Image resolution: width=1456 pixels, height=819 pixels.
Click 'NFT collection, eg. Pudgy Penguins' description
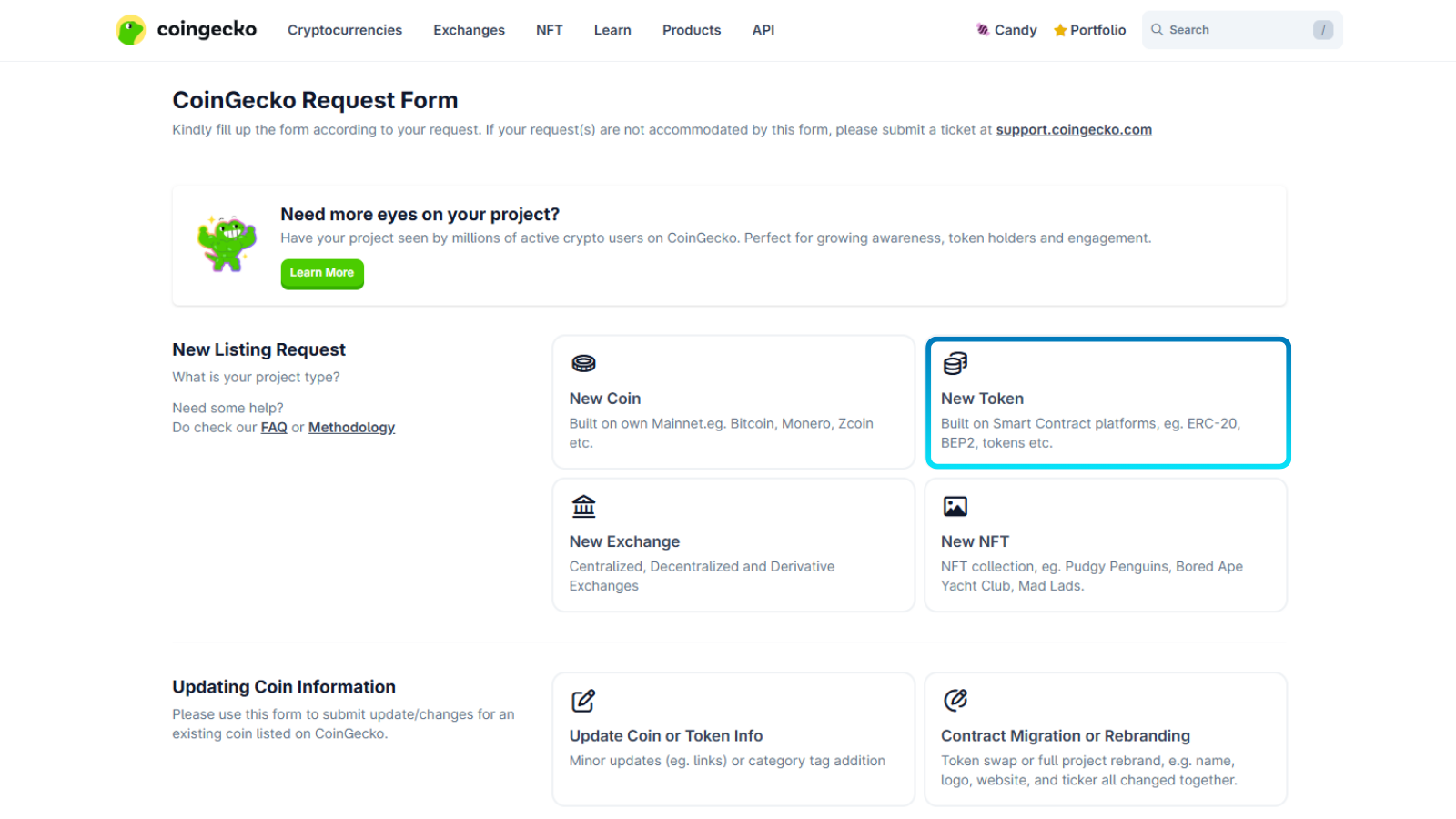[x=1092, y=576]
